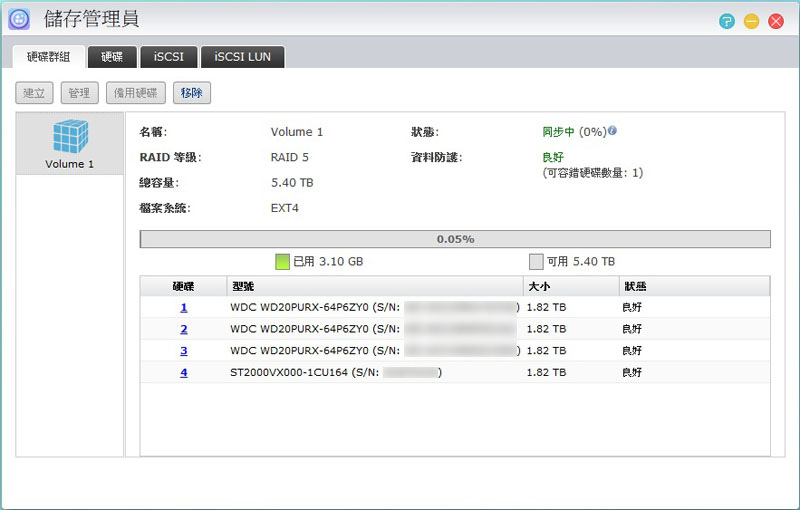Close window with the red X button

pyautogui.click(x=776, y=21)
